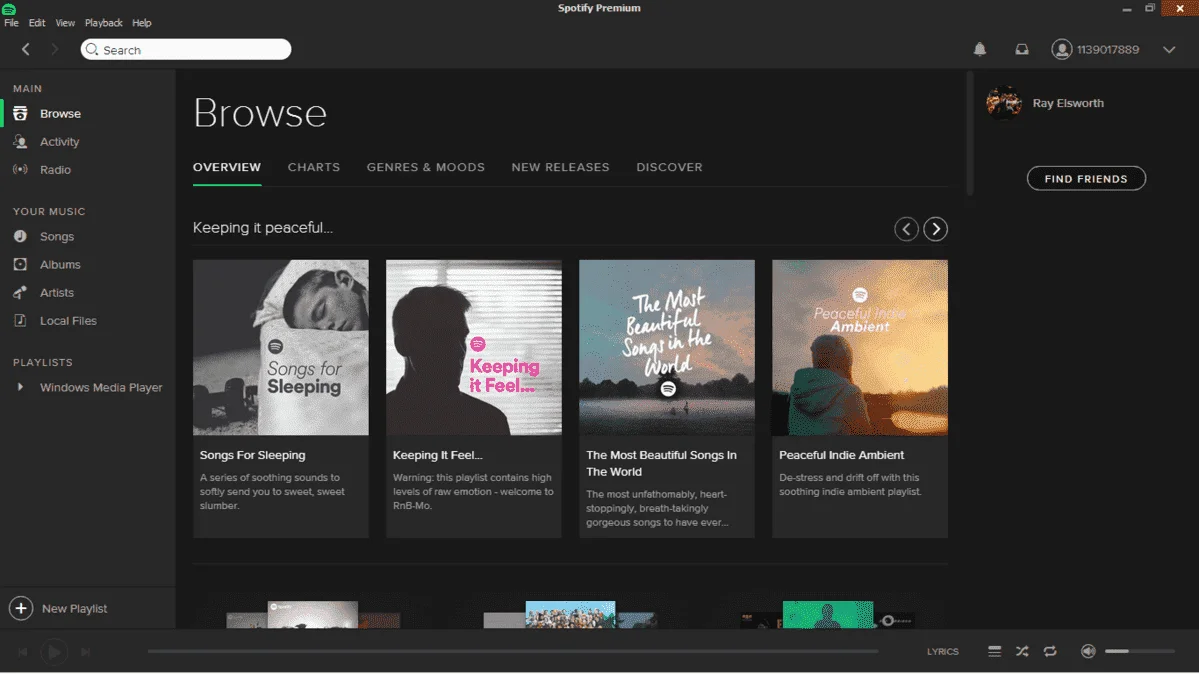The image size is (1199, 674).
Task: Mute the volume speaker icon
Action: (1088, 651)
